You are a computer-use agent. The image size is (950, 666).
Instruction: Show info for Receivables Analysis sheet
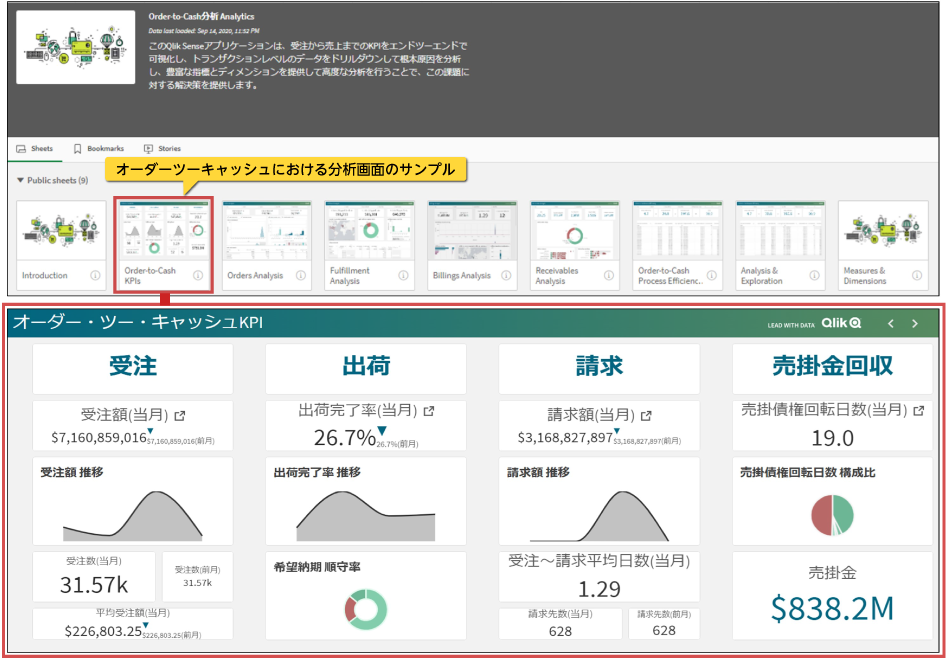(x=609, y=276)
